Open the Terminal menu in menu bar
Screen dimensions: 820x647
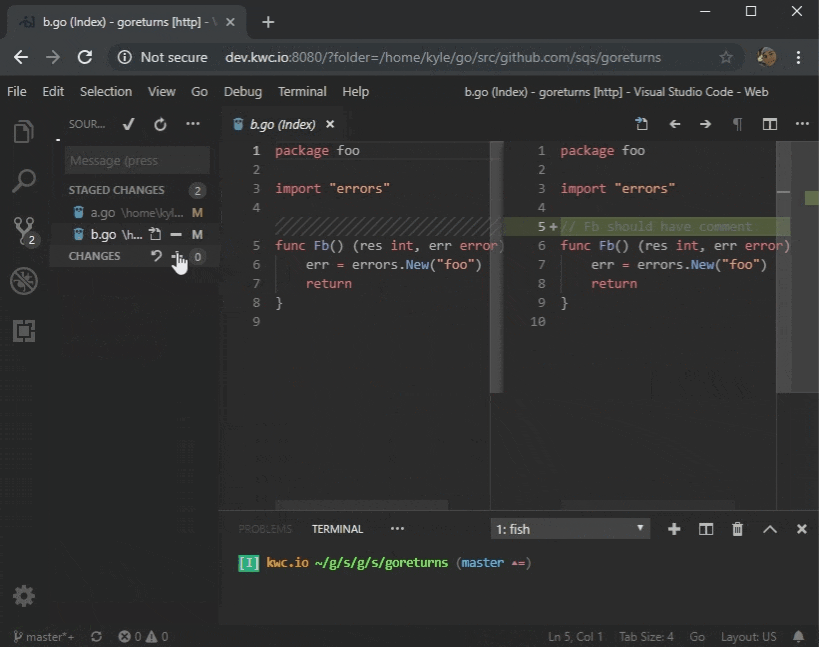click(302, 91)
